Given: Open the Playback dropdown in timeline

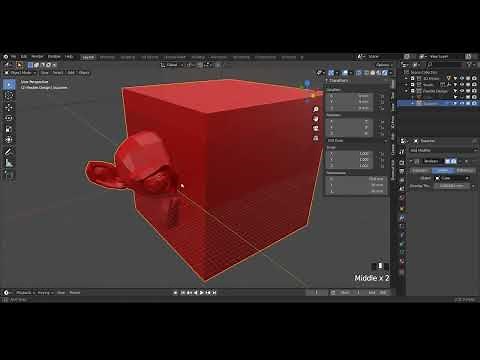Looking at the screenshot, I should coord(25,293).
